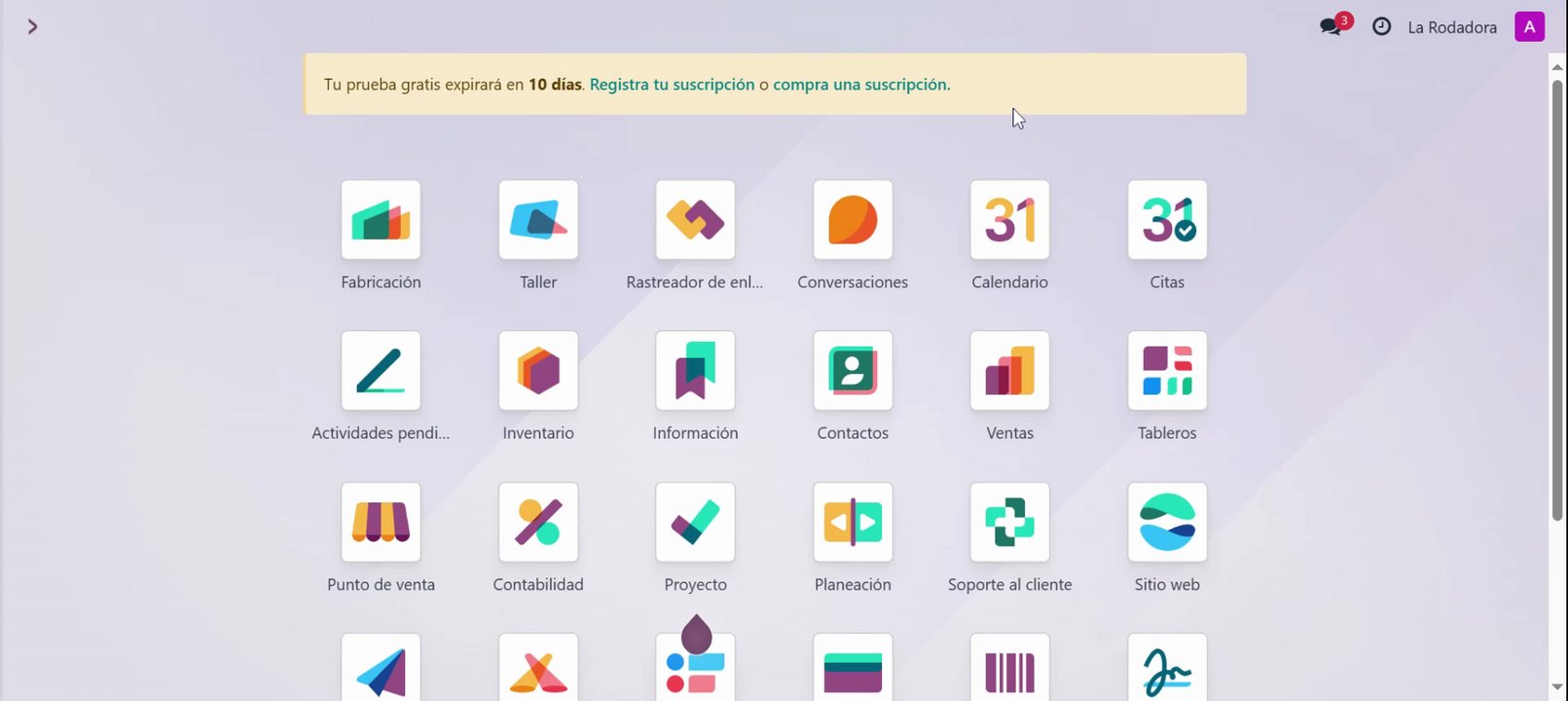Open the Citas app
The image size is (1568, 701).
[1167, 220]
